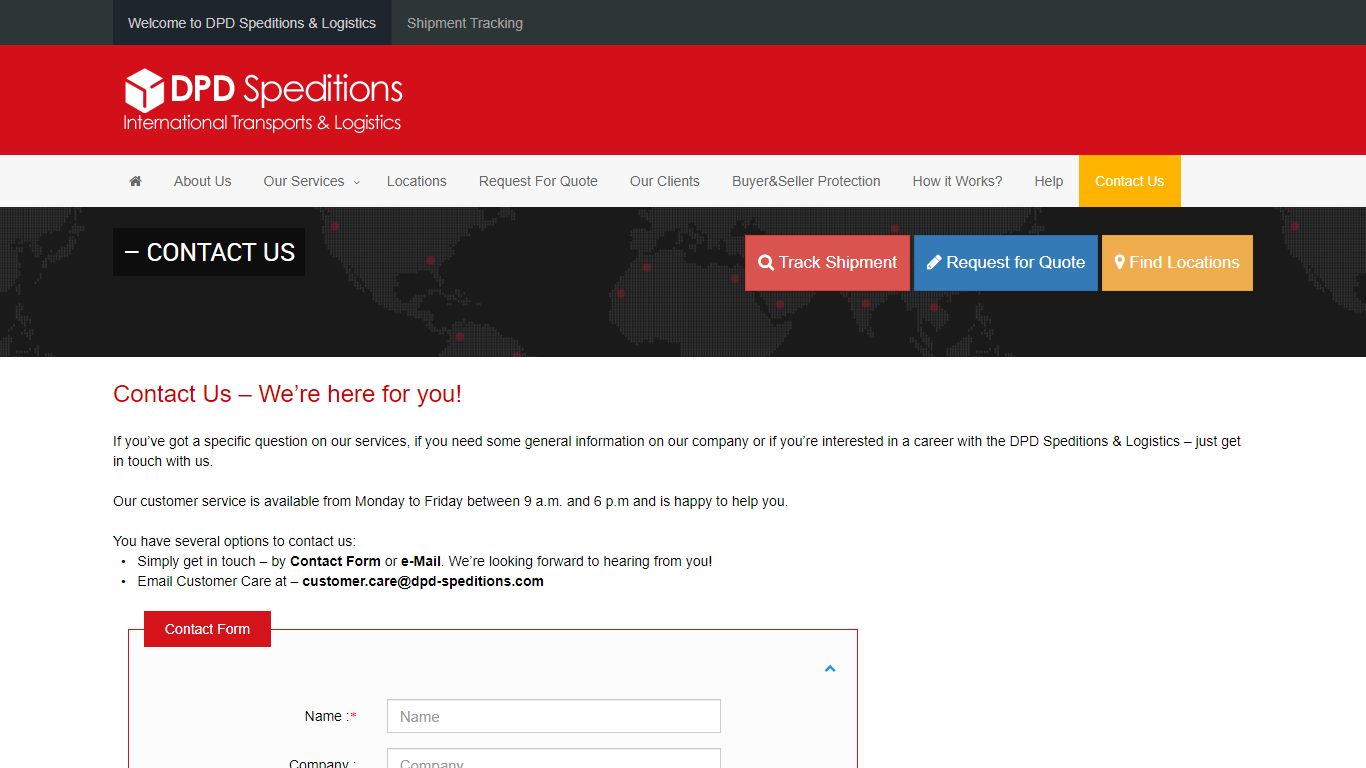Open Request For Quote in the navigation bar
1366x768 pixels.
point(538,181)
